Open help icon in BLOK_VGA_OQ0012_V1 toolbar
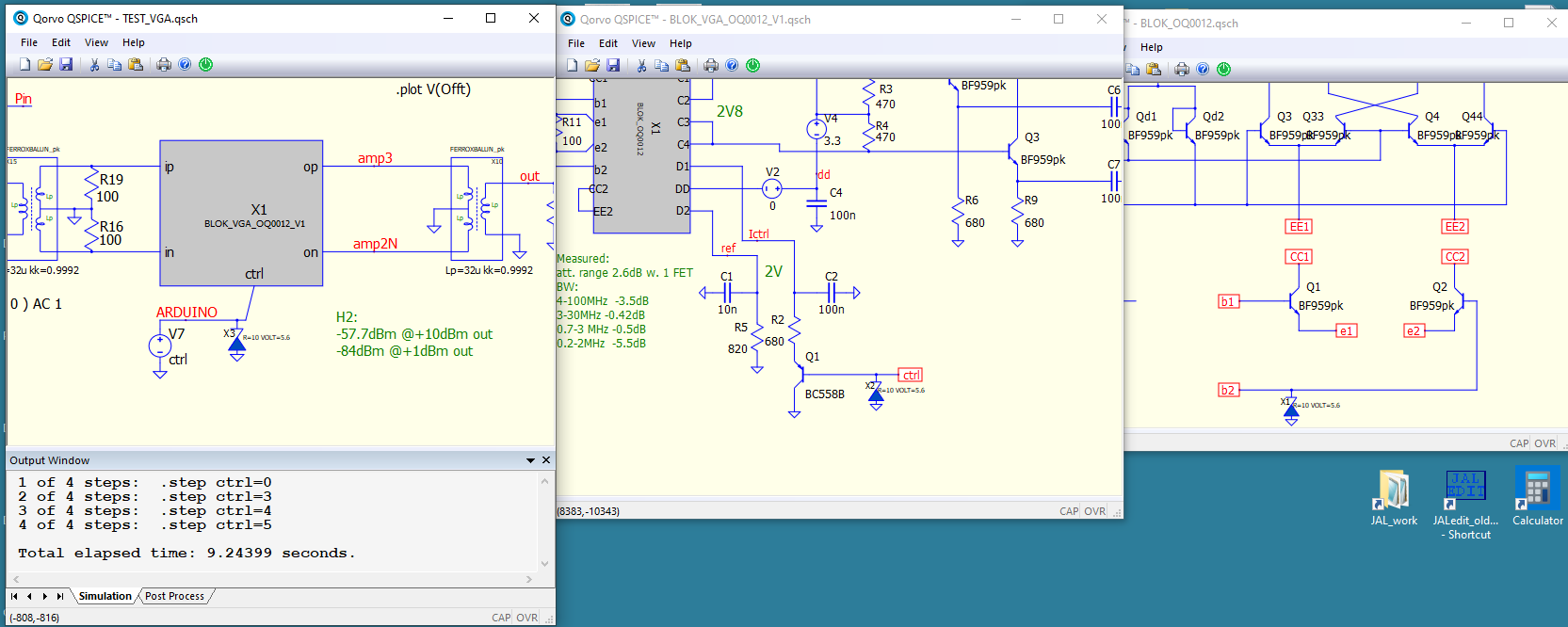 (733, 66)
